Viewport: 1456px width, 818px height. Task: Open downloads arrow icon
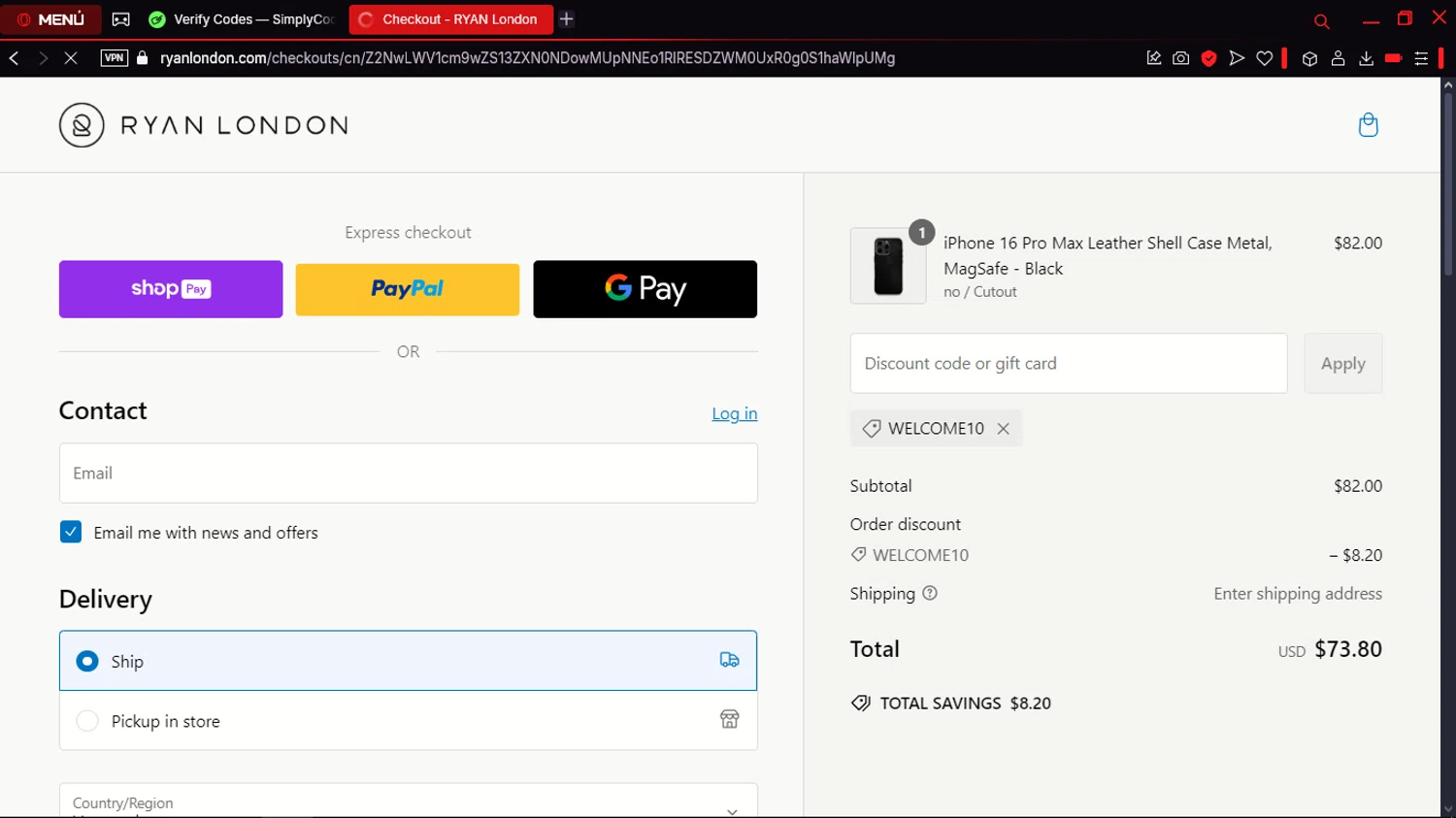(1366, 58)
